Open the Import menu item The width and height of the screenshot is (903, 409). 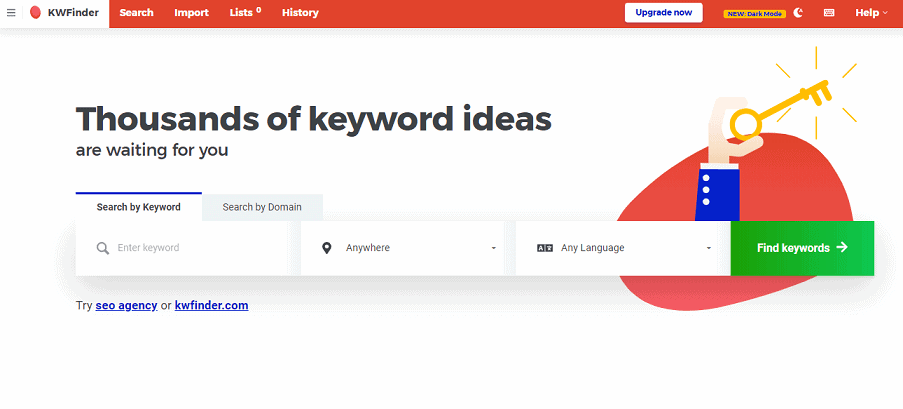tap(191, 13)
